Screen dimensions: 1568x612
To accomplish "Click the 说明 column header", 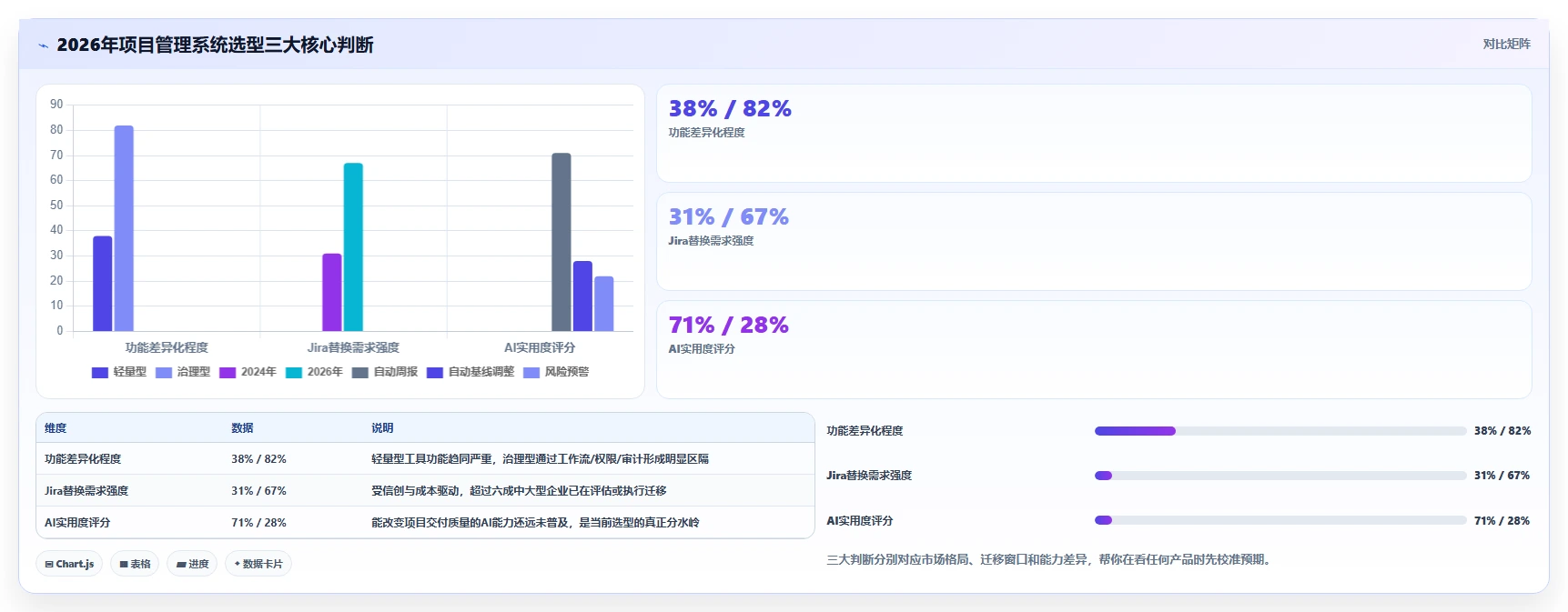I will coord(382,428).
